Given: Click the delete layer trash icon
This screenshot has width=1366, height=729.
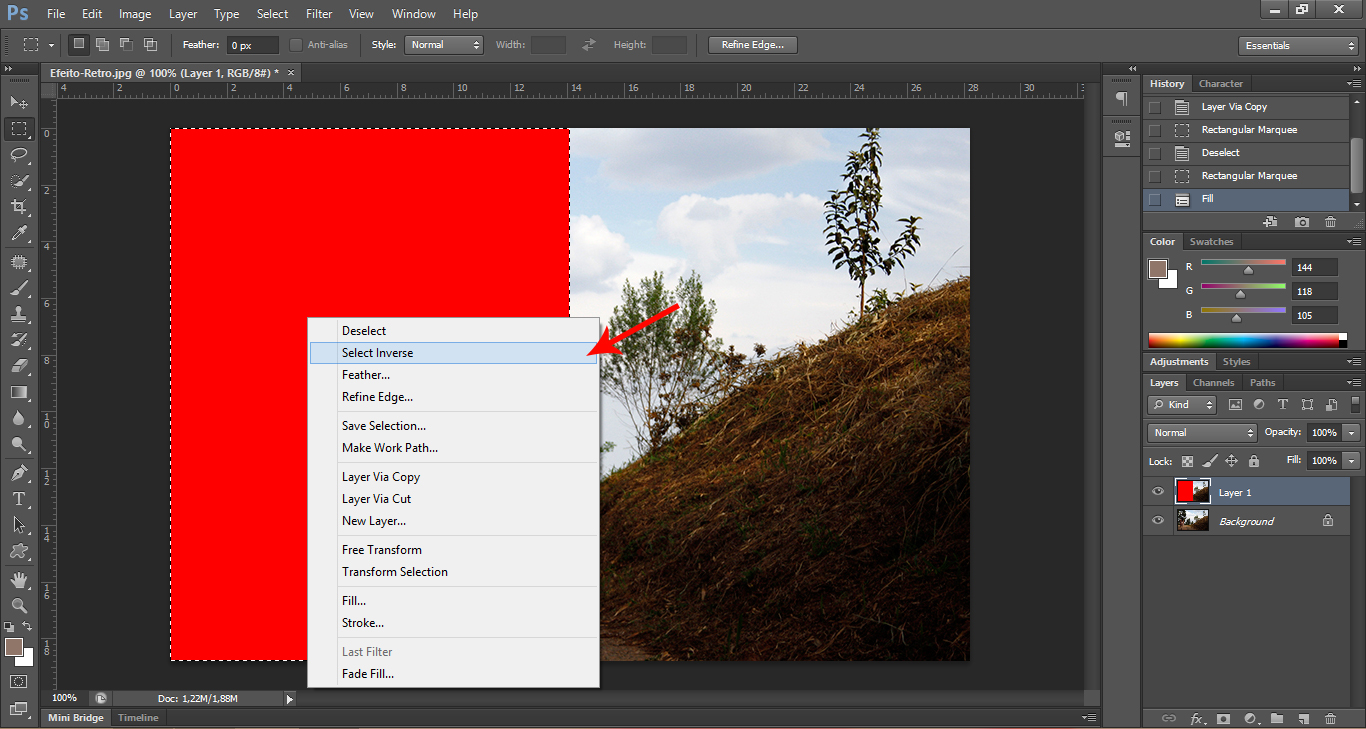Looking at the screenshot, I should (x=1330, y=718).
